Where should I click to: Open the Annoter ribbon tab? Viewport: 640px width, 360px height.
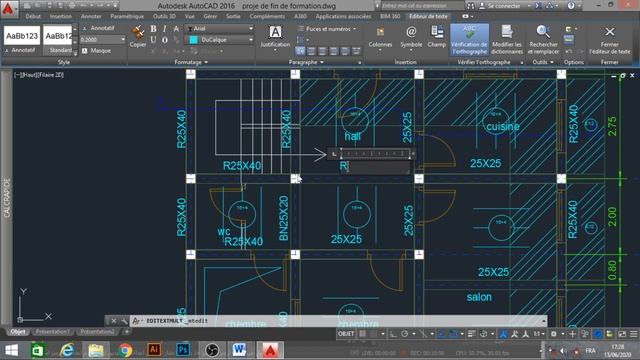coord(91,16)
